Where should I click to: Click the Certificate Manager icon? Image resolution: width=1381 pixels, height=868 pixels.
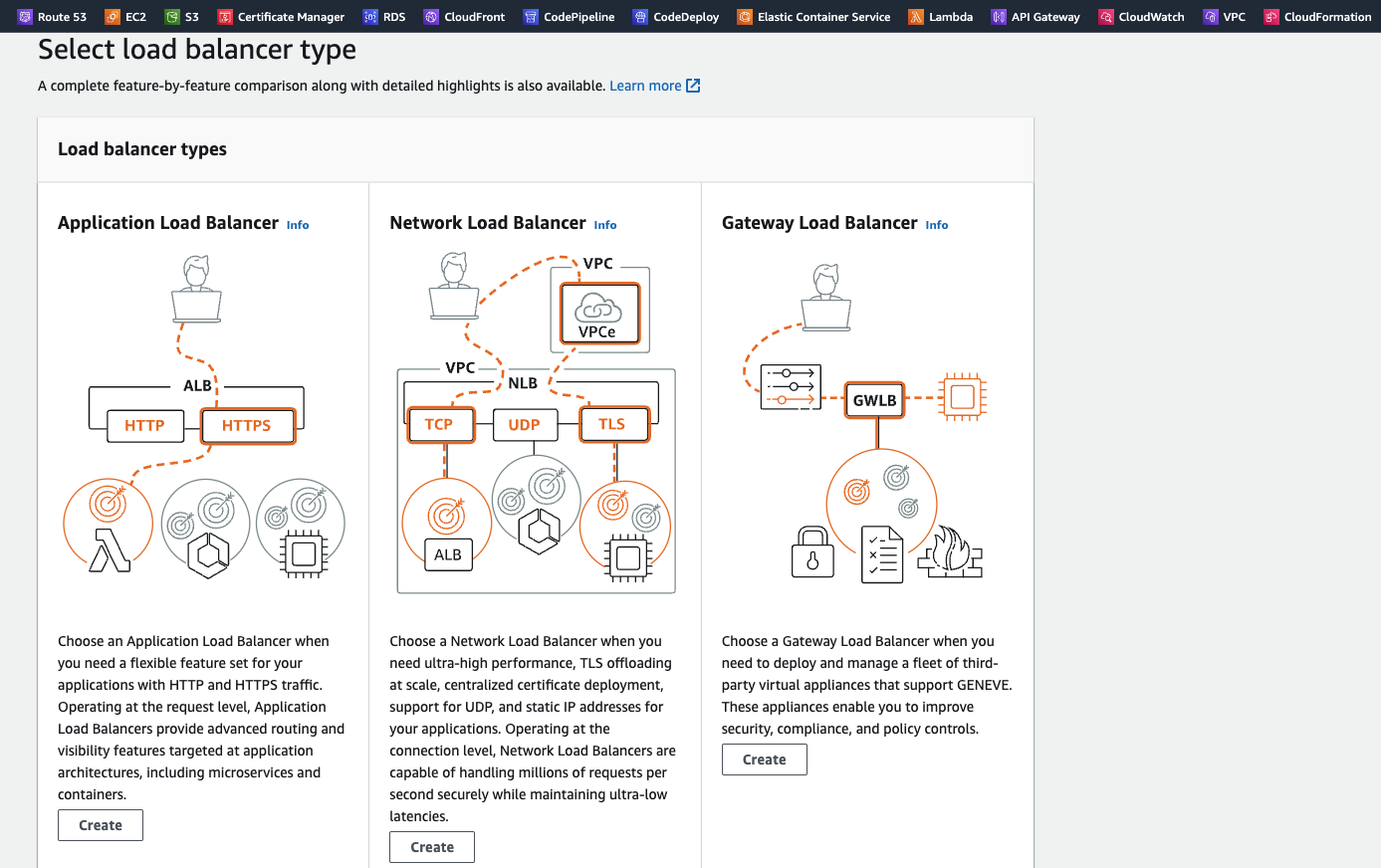tap(225, 17)
